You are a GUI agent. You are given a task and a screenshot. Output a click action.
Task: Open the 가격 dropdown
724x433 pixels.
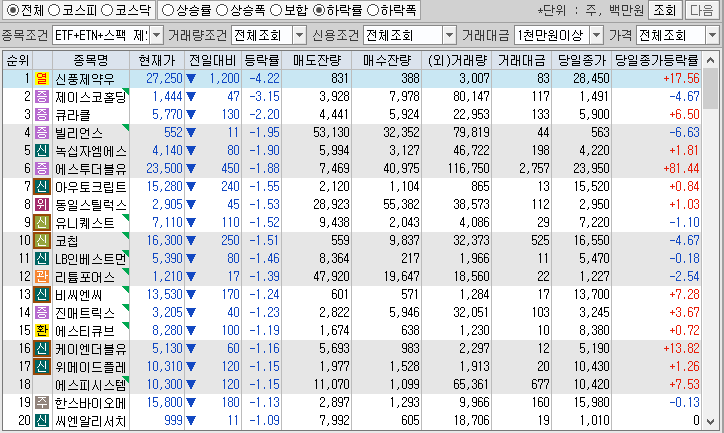coord(712,35)
